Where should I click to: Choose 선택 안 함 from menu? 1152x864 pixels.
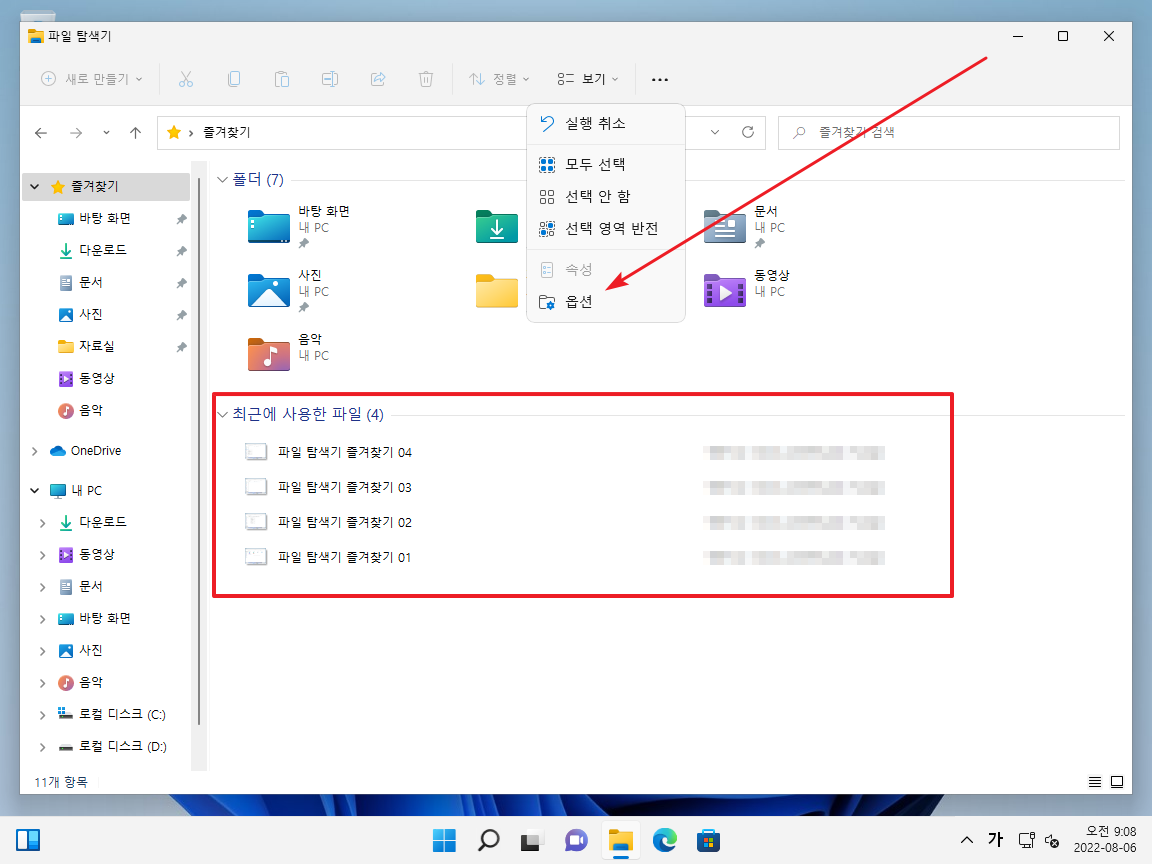click(606, 197)
